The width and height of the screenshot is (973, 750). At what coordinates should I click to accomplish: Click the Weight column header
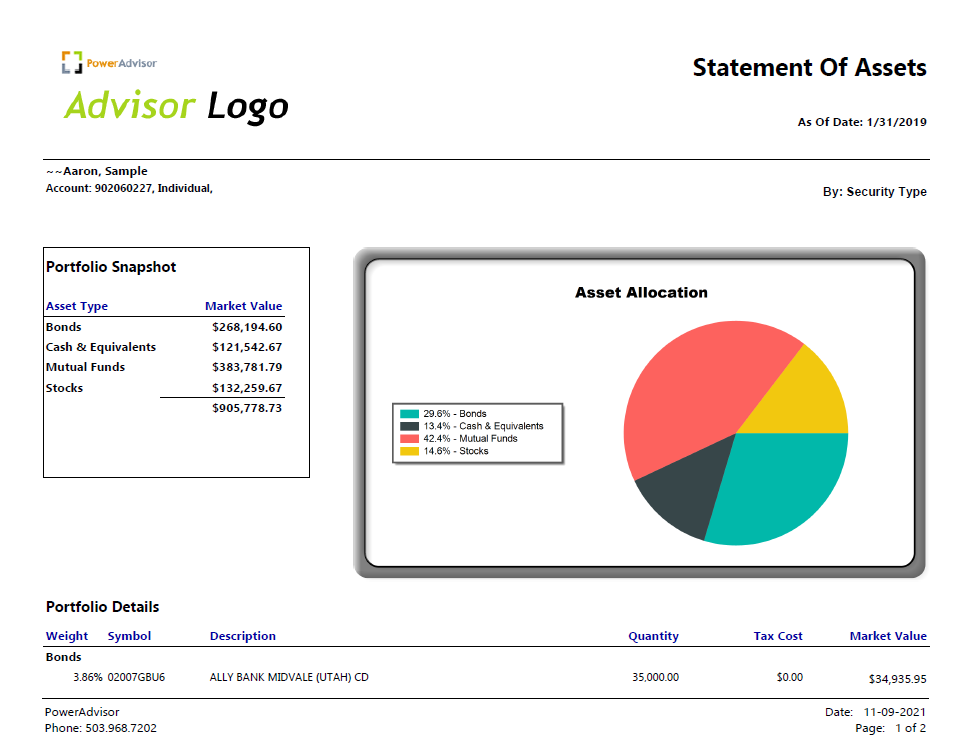(x=67, y=636)
